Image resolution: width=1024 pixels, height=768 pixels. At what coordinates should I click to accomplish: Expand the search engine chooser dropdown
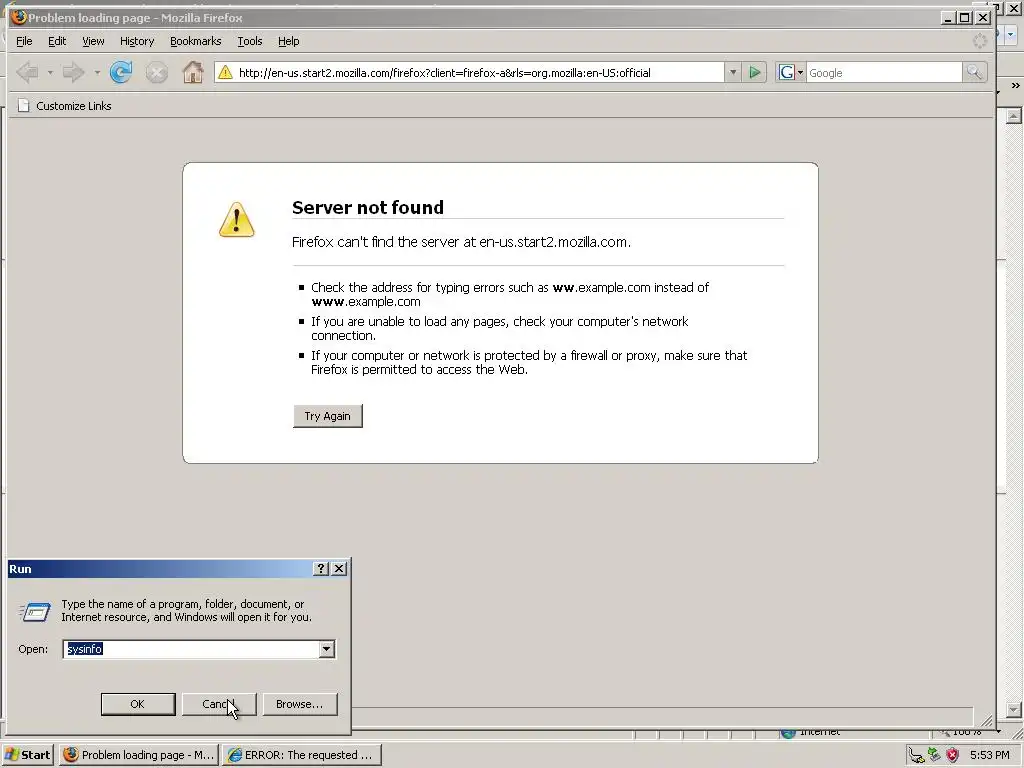[801, 72]
